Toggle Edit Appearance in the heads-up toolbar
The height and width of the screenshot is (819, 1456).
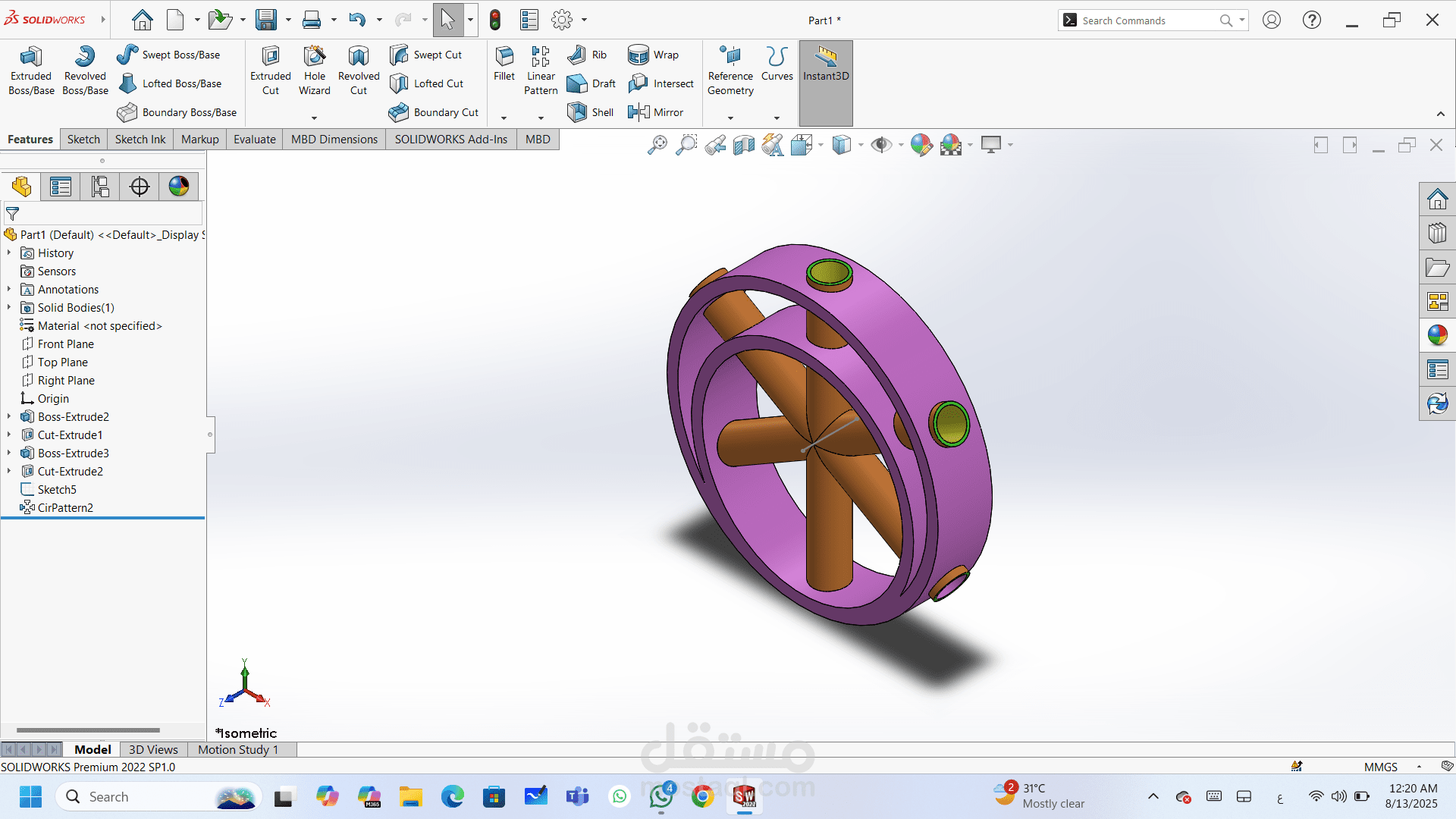[921, 144]
